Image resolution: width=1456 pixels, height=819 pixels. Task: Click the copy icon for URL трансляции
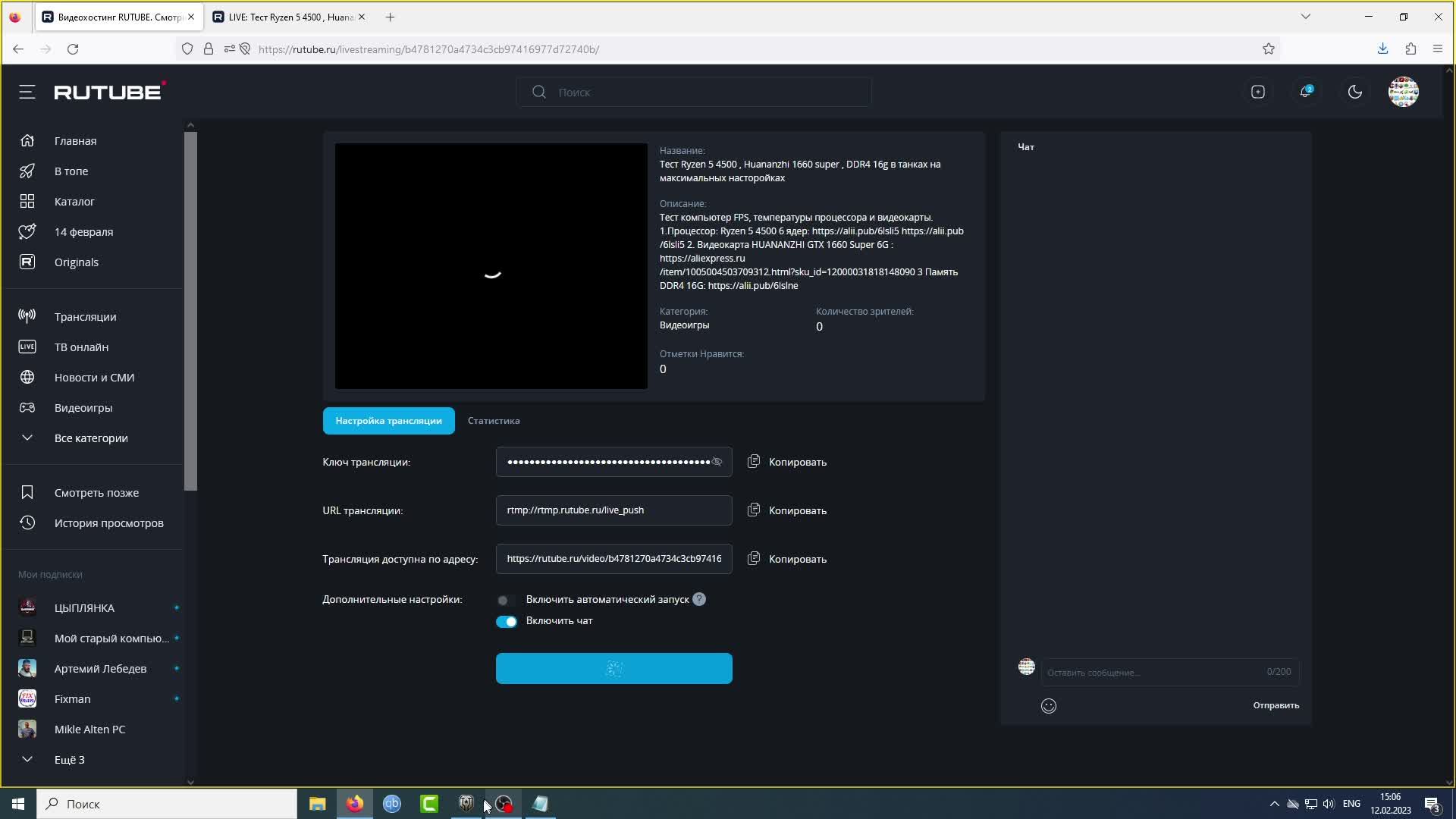[x=753, y=510]
